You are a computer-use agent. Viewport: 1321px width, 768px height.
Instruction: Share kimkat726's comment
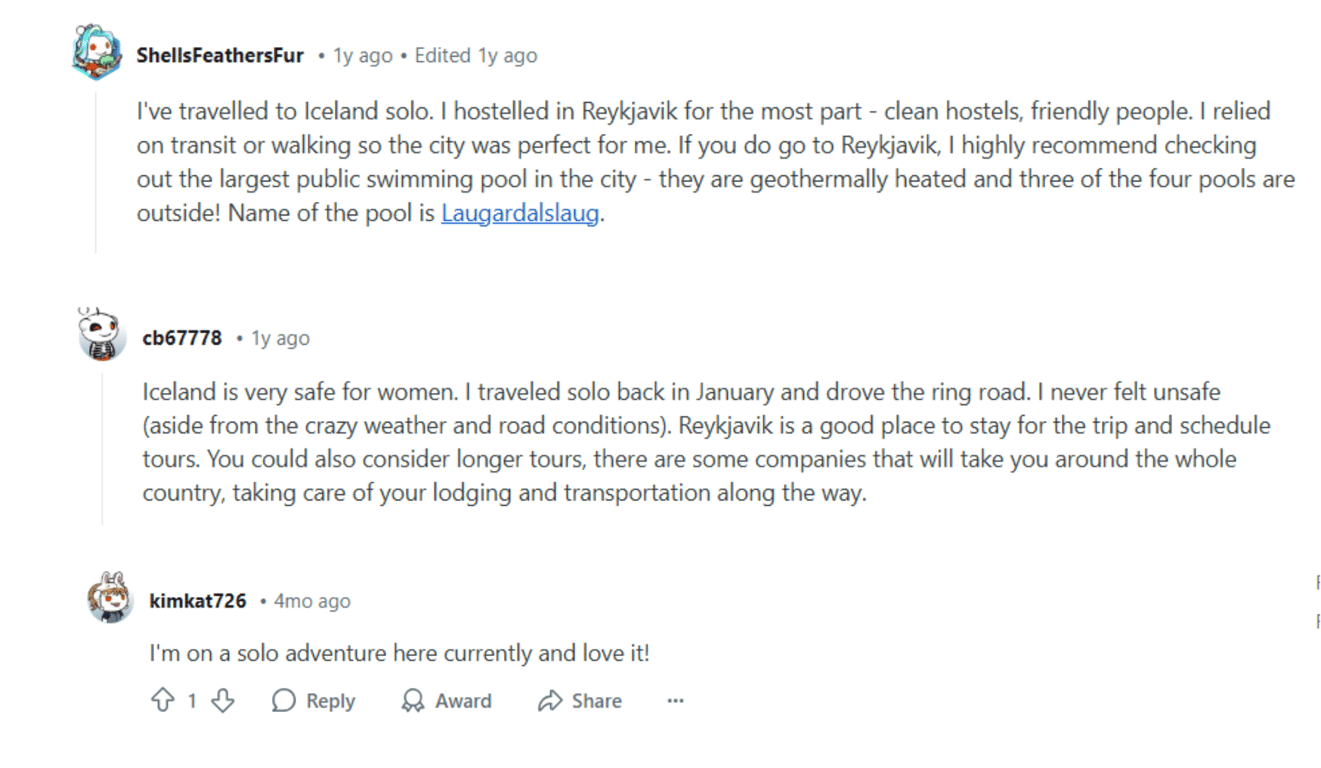580,701
